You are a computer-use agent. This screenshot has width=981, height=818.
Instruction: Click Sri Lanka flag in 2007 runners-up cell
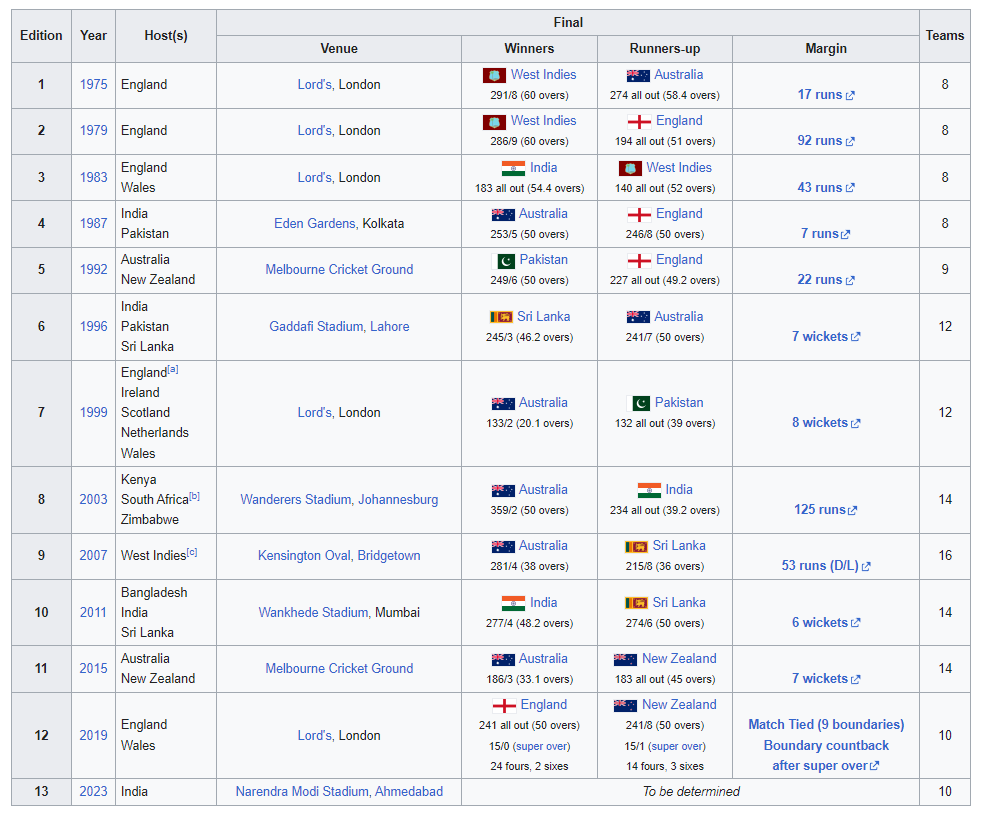pyautogui.click(x=636, y=546)
